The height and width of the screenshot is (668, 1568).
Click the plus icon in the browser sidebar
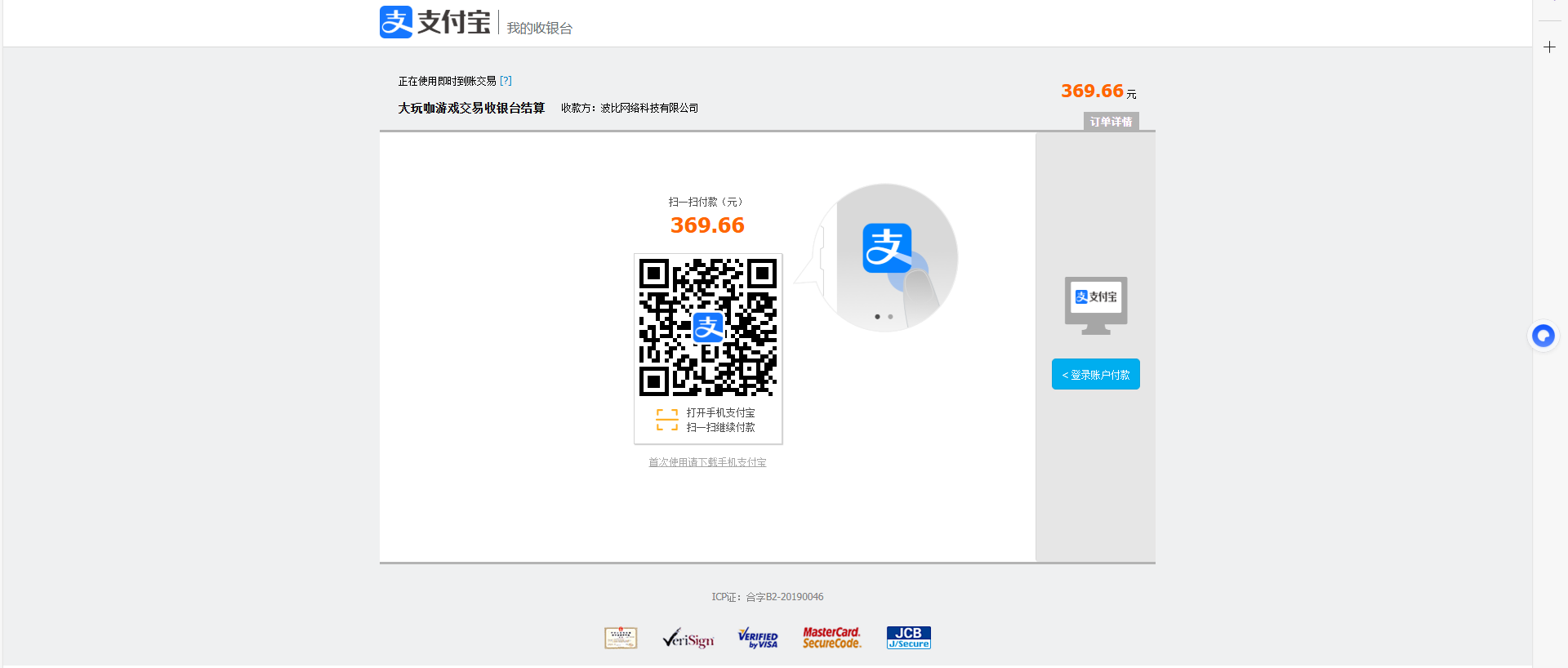(1549, 47)
